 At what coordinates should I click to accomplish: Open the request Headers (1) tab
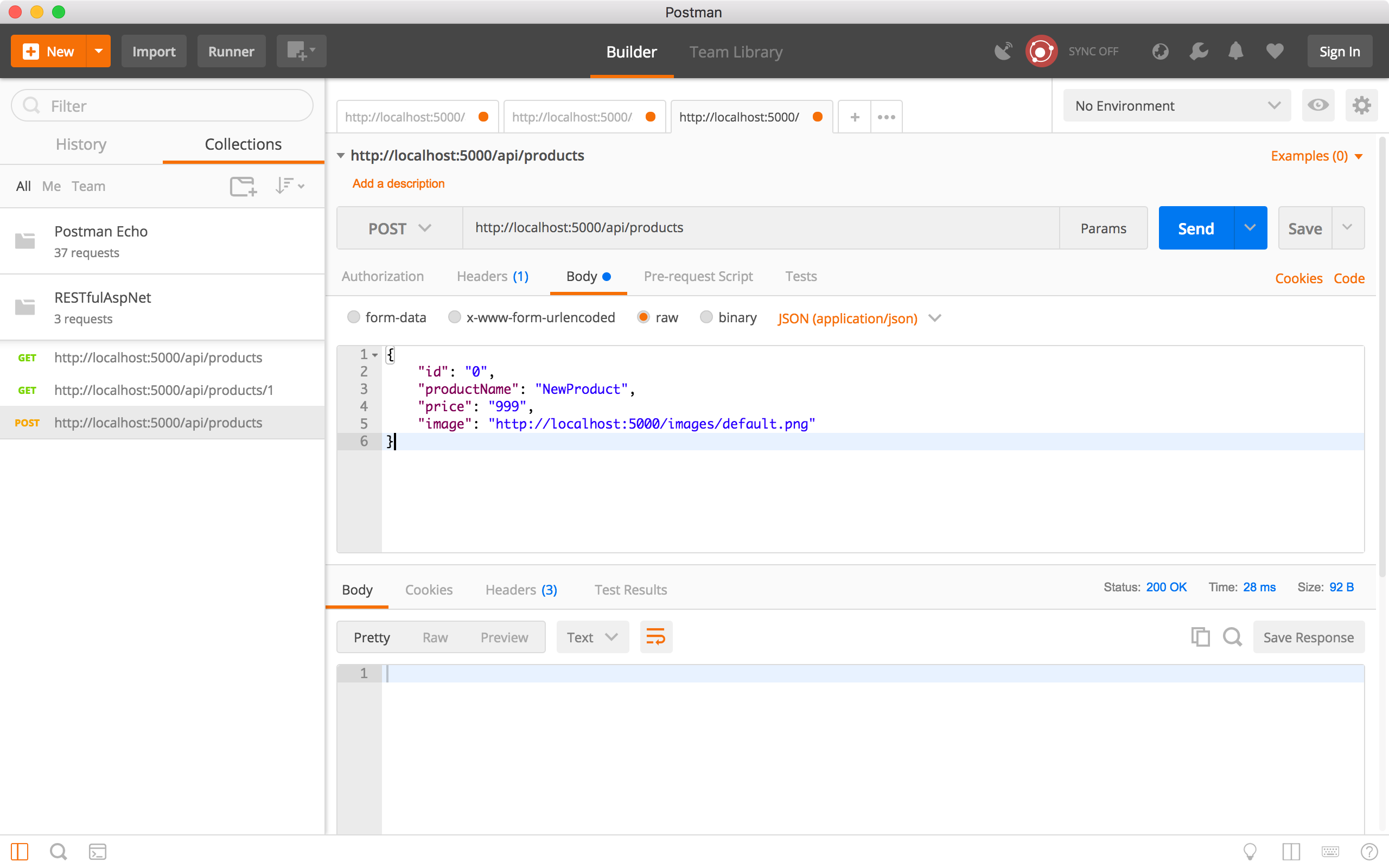tap(493, 276)
